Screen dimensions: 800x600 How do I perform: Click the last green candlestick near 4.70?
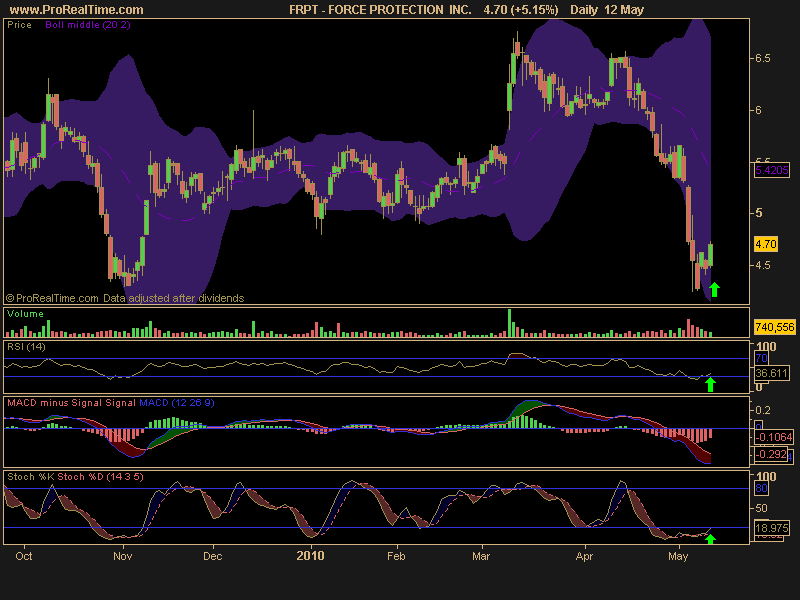coord(710,255)
